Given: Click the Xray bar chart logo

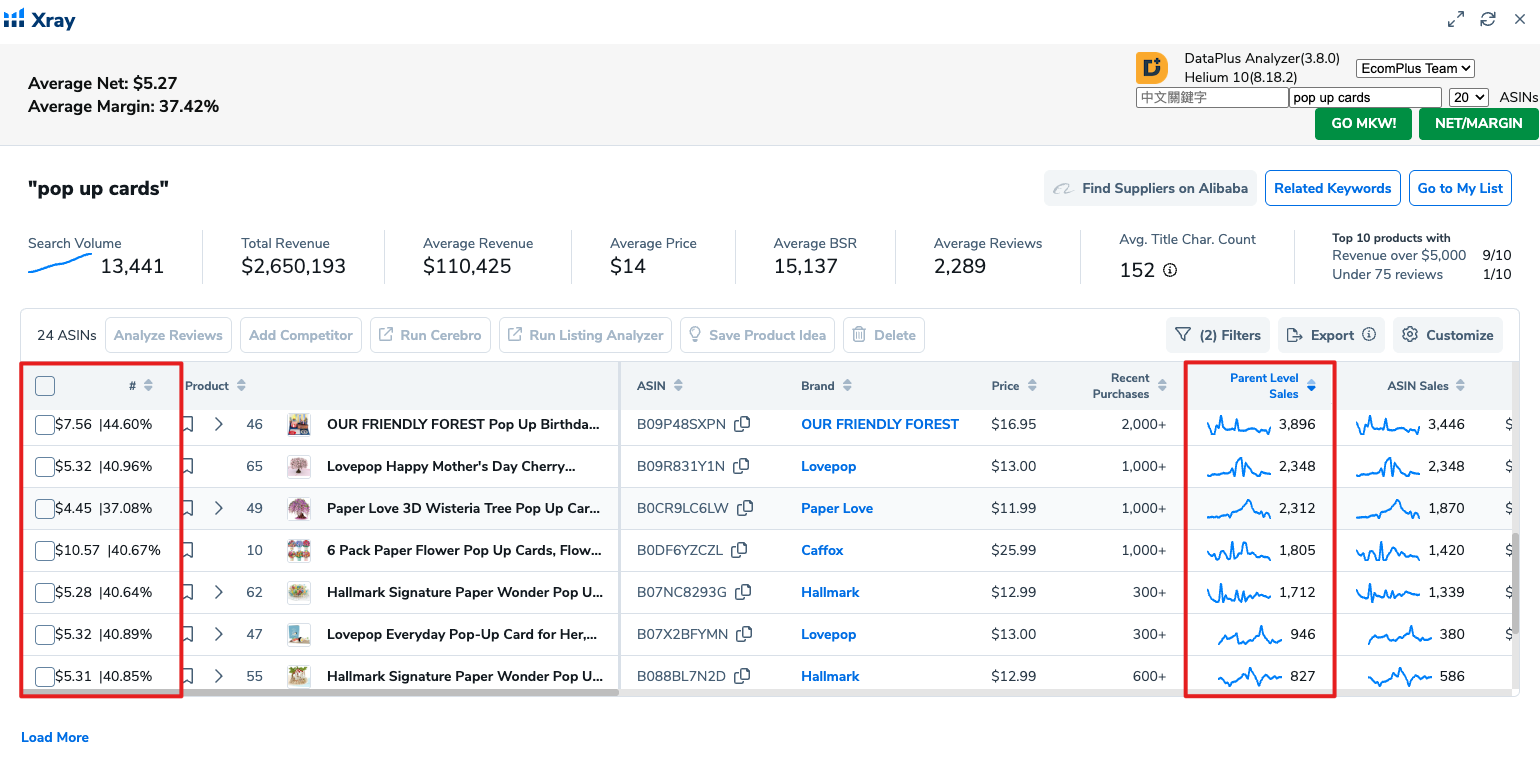Looking at the screenshot, I should tap(14, 18).
